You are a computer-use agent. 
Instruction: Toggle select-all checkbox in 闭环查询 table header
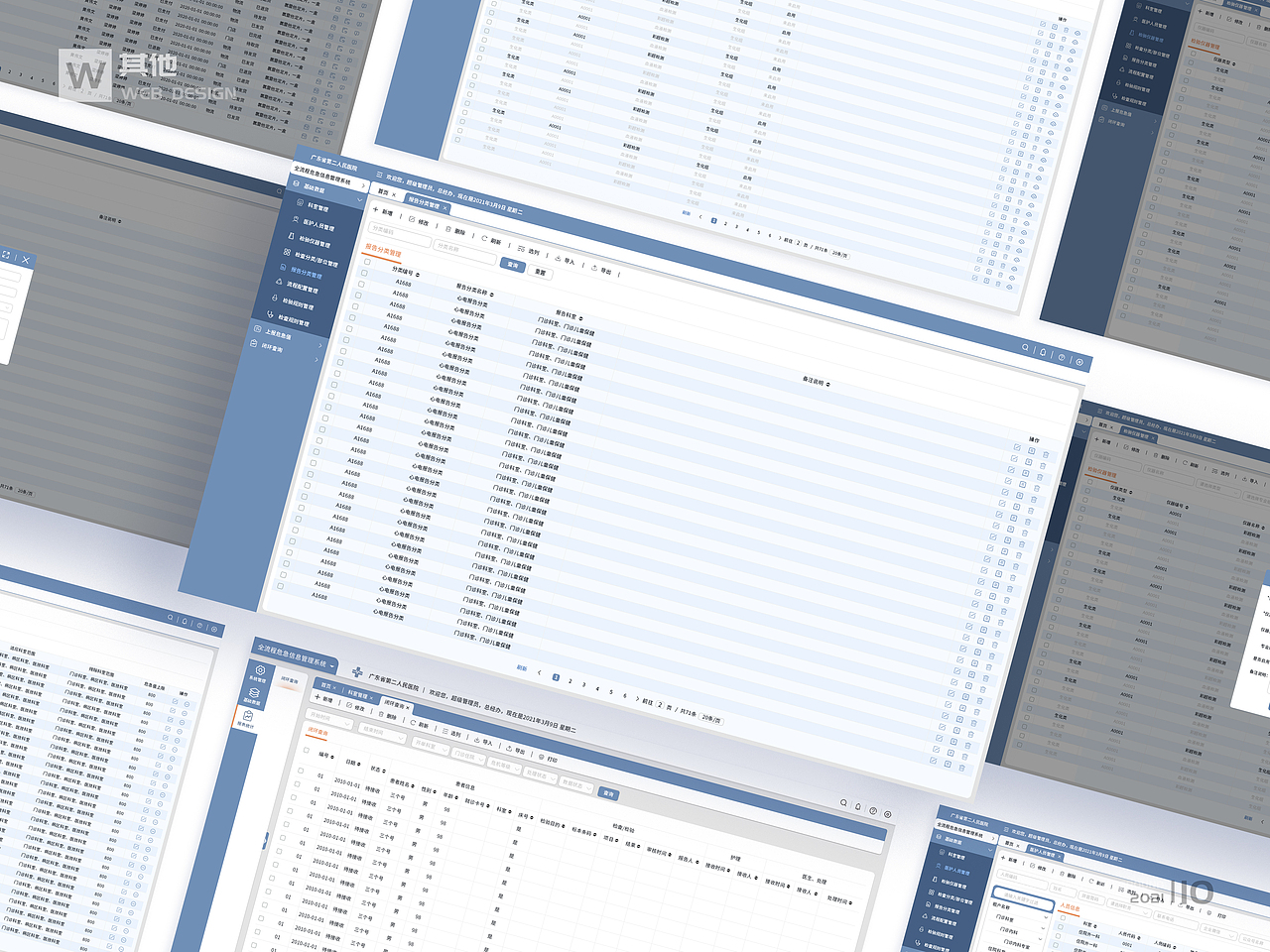coord(305,751)
